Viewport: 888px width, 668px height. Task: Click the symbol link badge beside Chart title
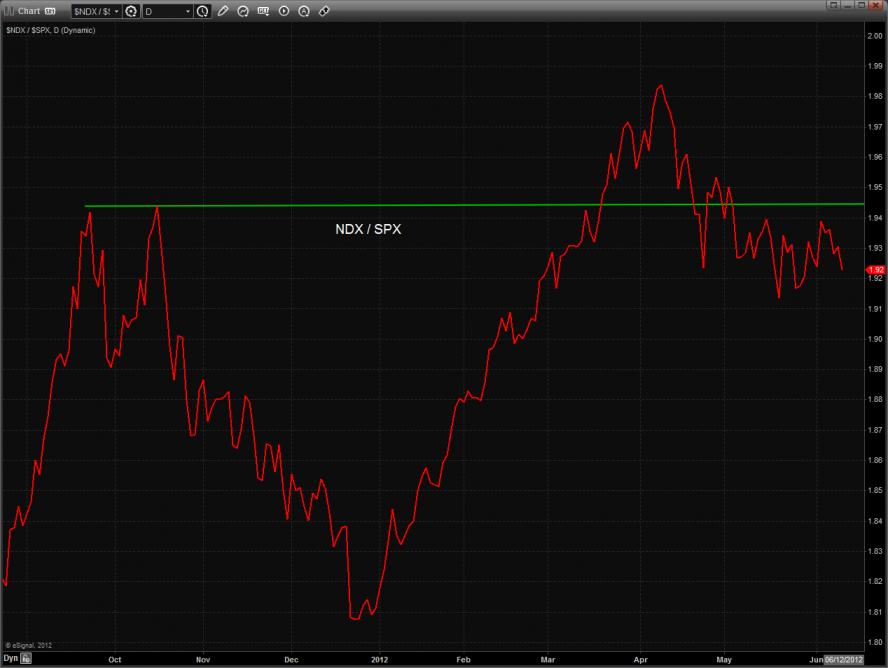point(50,11)
